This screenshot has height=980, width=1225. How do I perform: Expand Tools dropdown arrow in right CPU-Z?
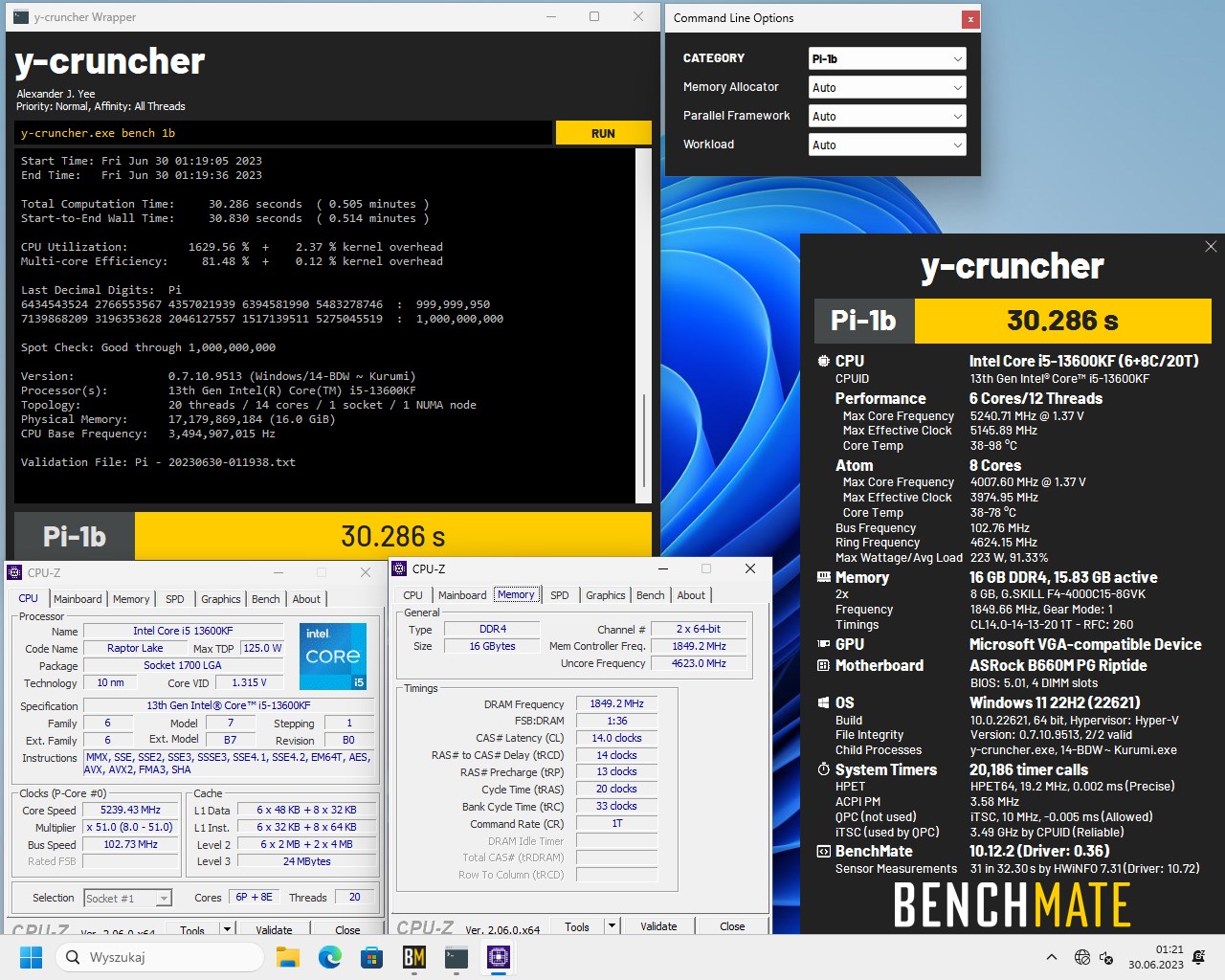pyautogui.click(x=612, y=926)
